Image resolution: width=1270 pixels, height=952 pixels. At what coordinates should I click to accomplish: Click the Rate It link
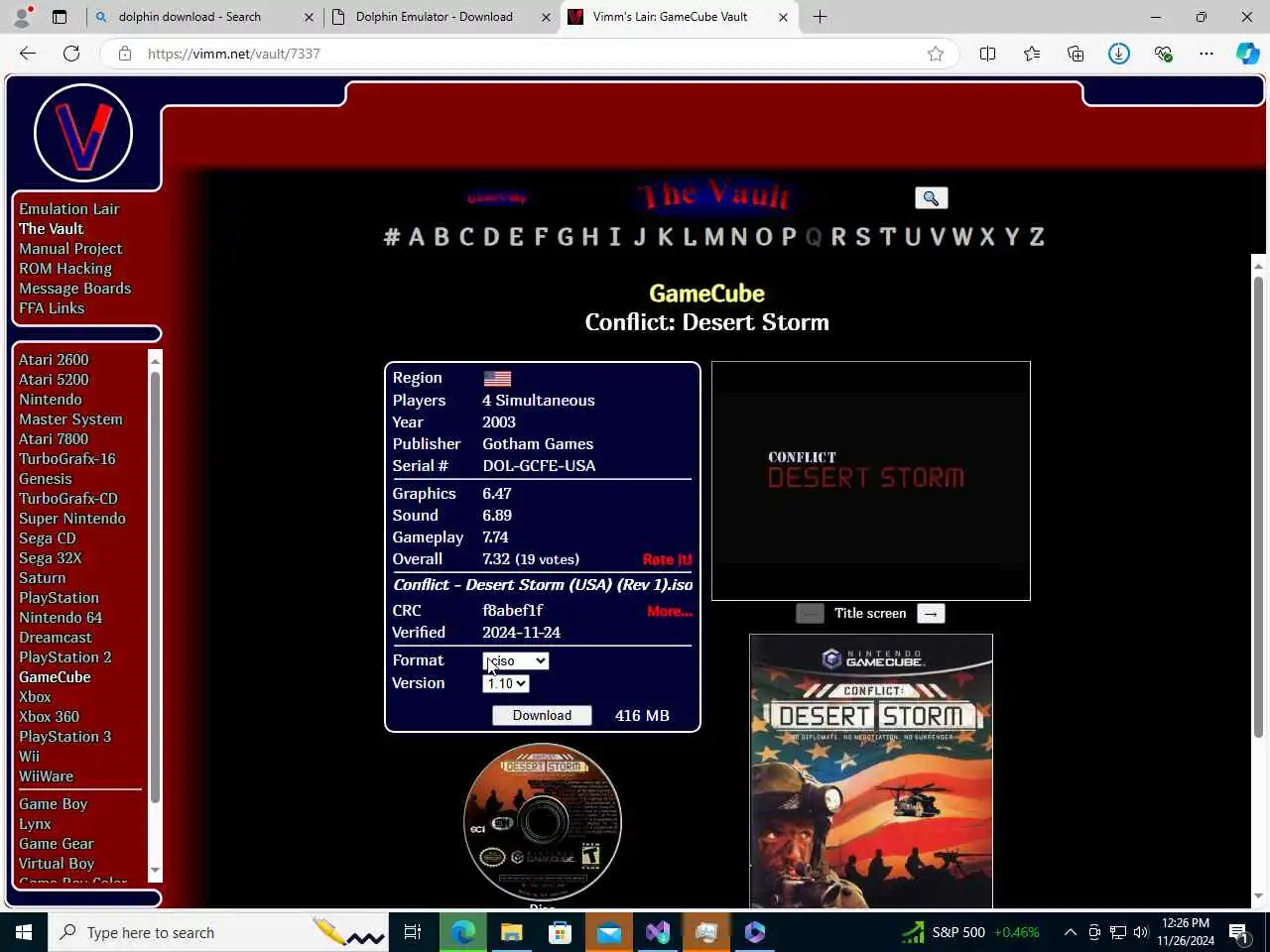[x=667, y=560]
